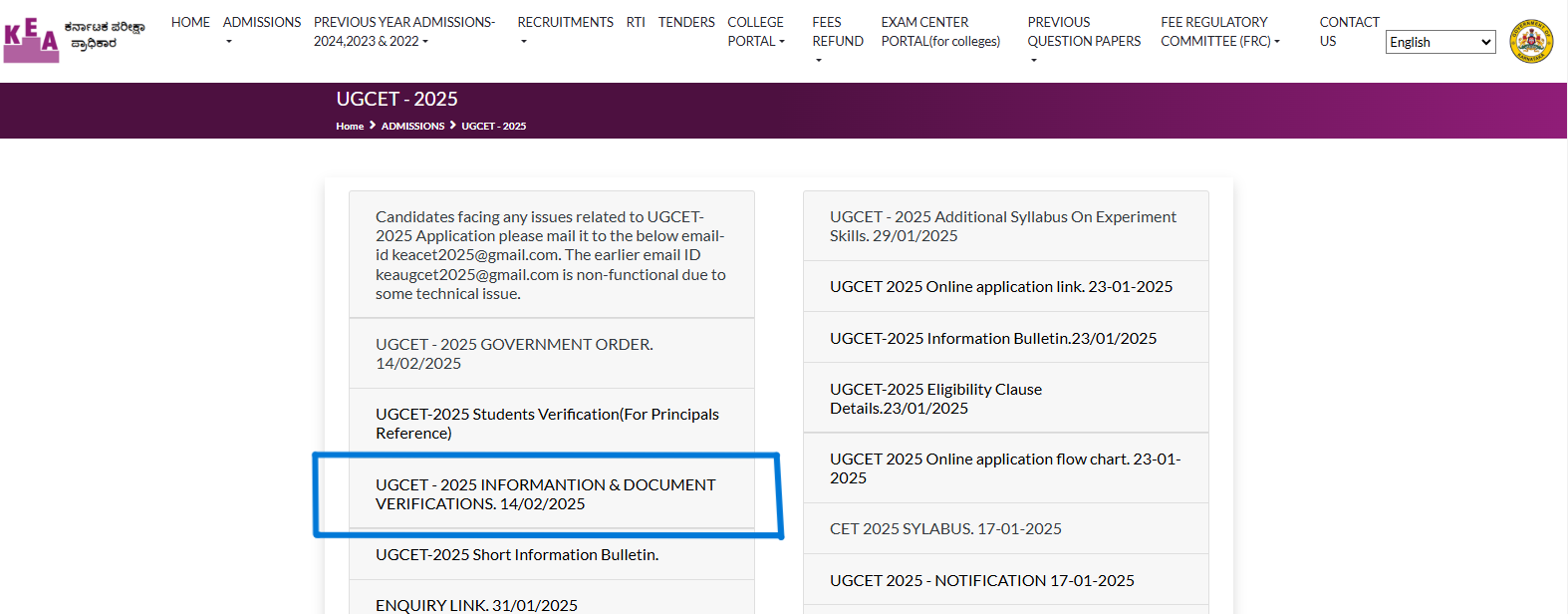Image resolution: width=1568 pixels, height=614 pixels.
Task: Expand PREVIOUS QUESTION PAPERS dropdown
Action: coord(1084,40)
